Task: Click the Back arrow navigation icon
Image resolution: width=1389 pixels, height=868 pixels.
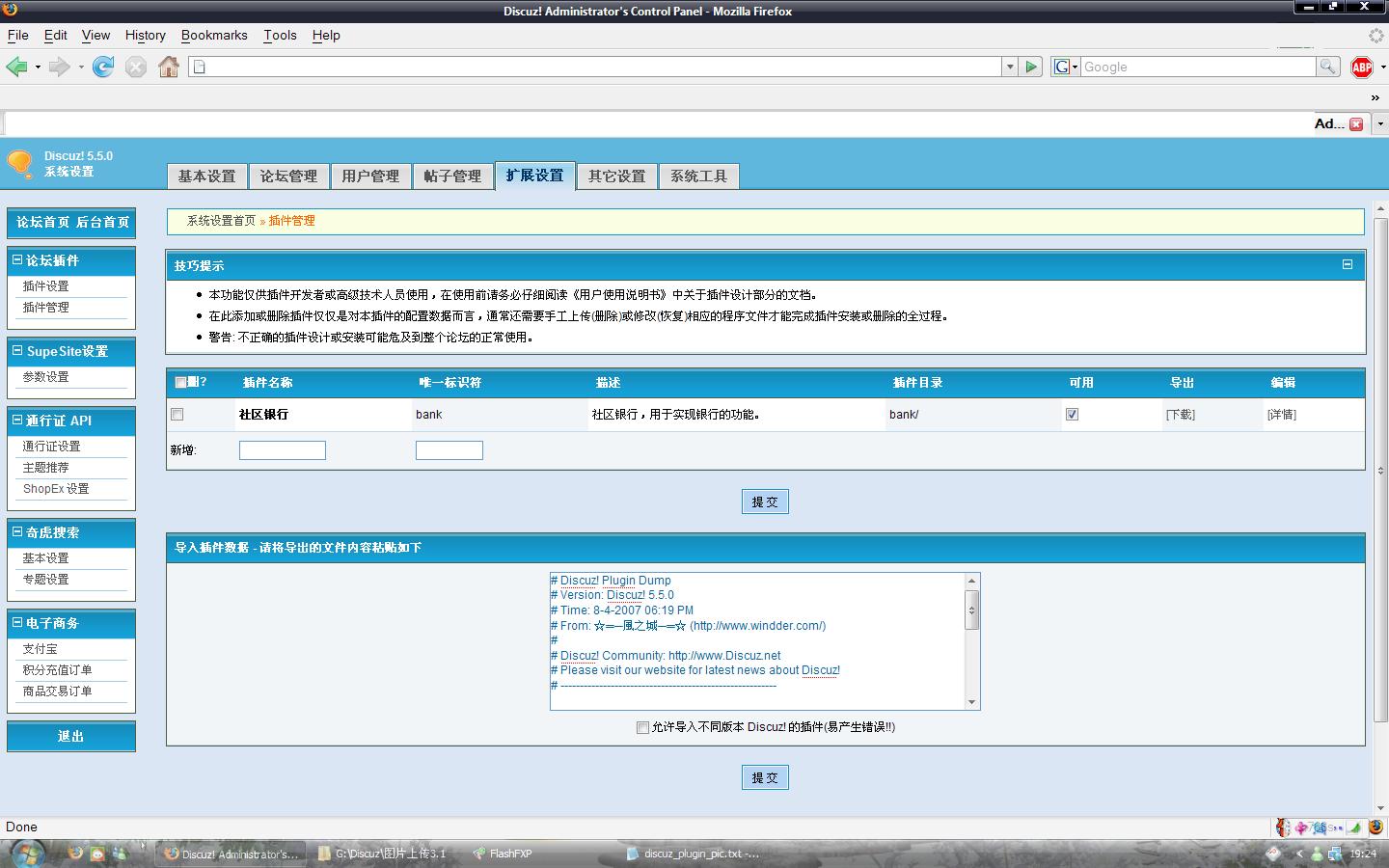Action: point(16,67)
